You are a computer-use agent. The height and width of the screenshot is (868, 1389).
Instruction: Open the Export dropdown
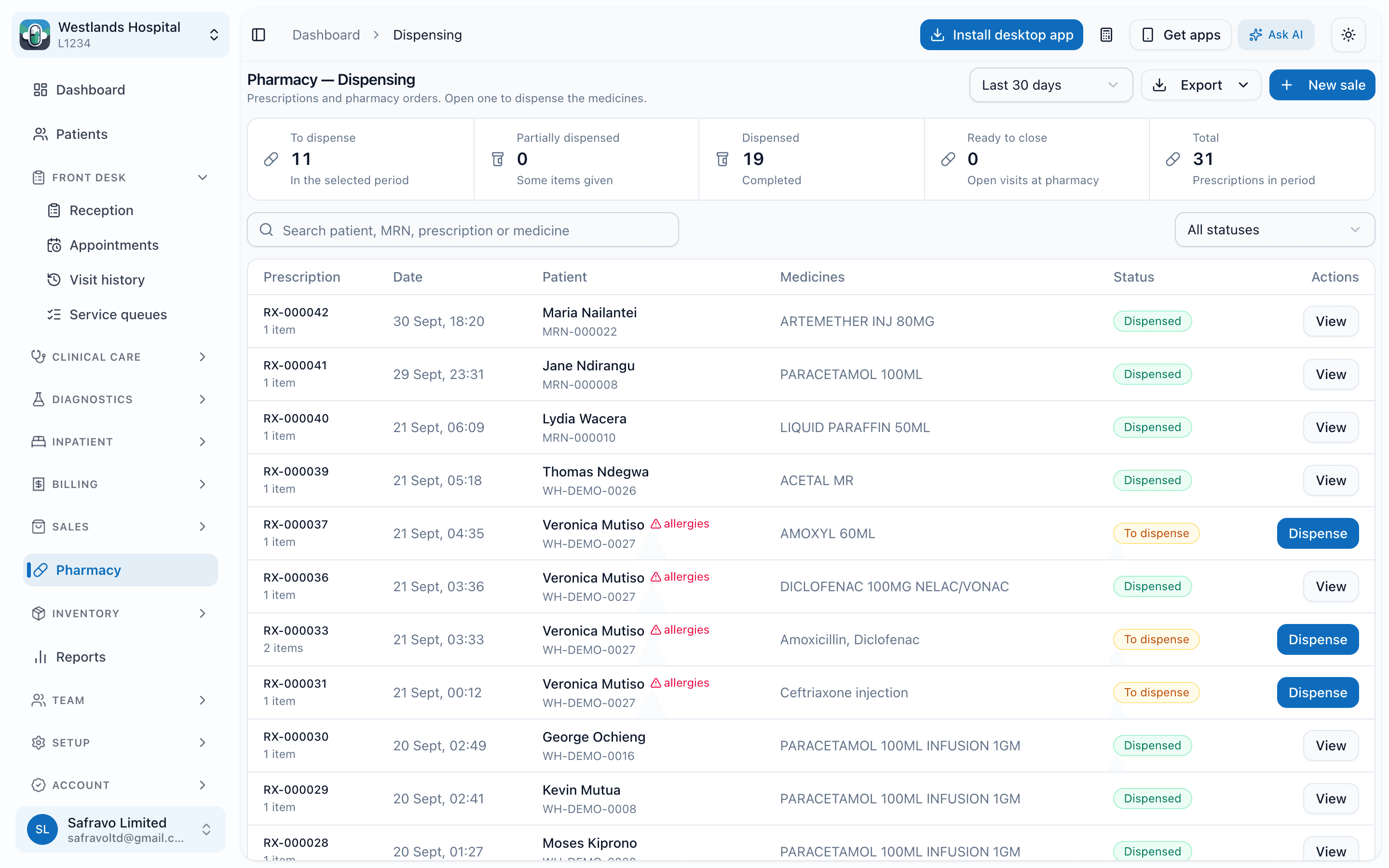pyautogui.click(x=1201, y=85)
